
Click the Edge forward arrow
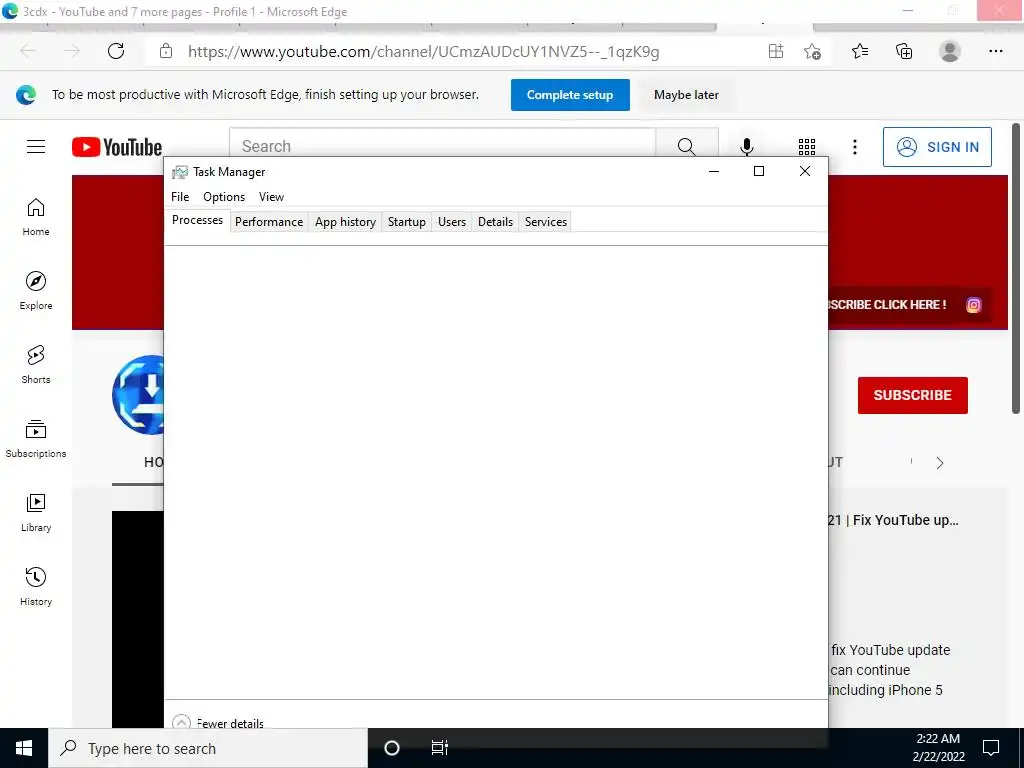(x=72, y=52)
